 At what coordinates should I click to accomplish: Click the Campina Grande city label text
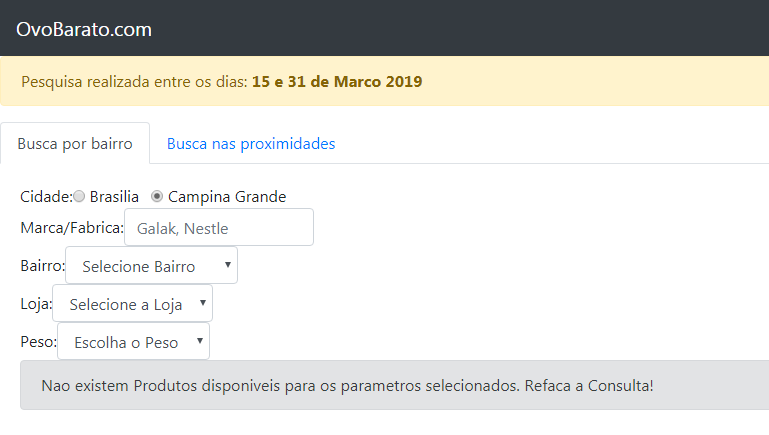pos(227,197)
